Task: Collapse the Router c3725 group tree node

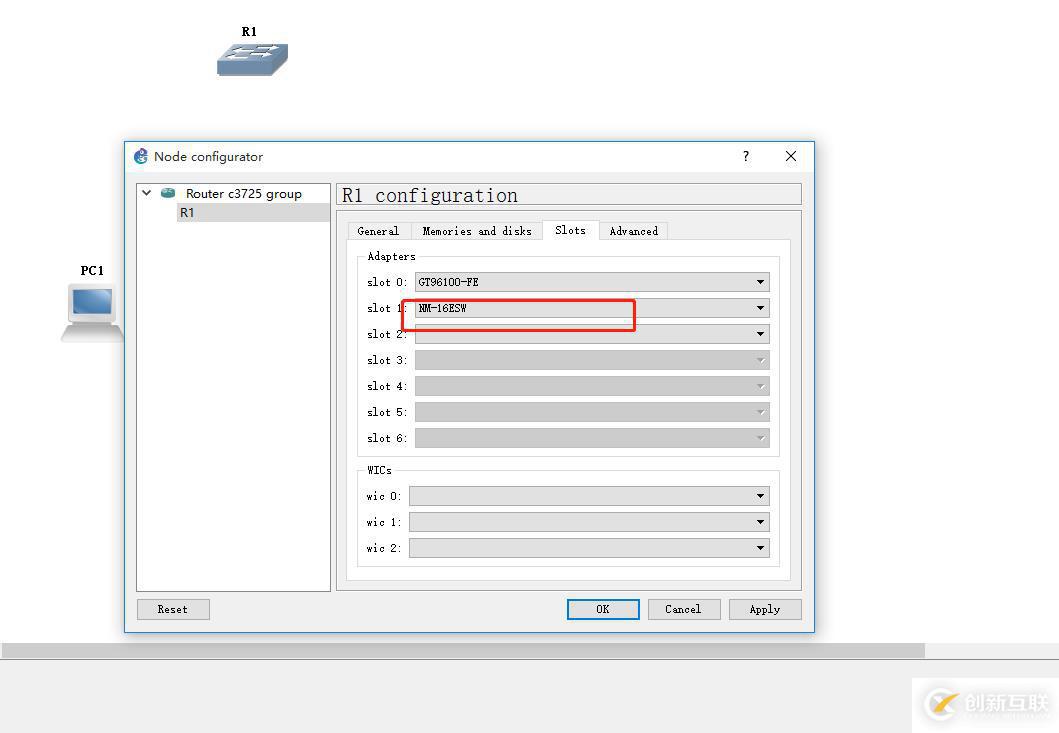Action: pyautogui.click(x=147, y=193)
